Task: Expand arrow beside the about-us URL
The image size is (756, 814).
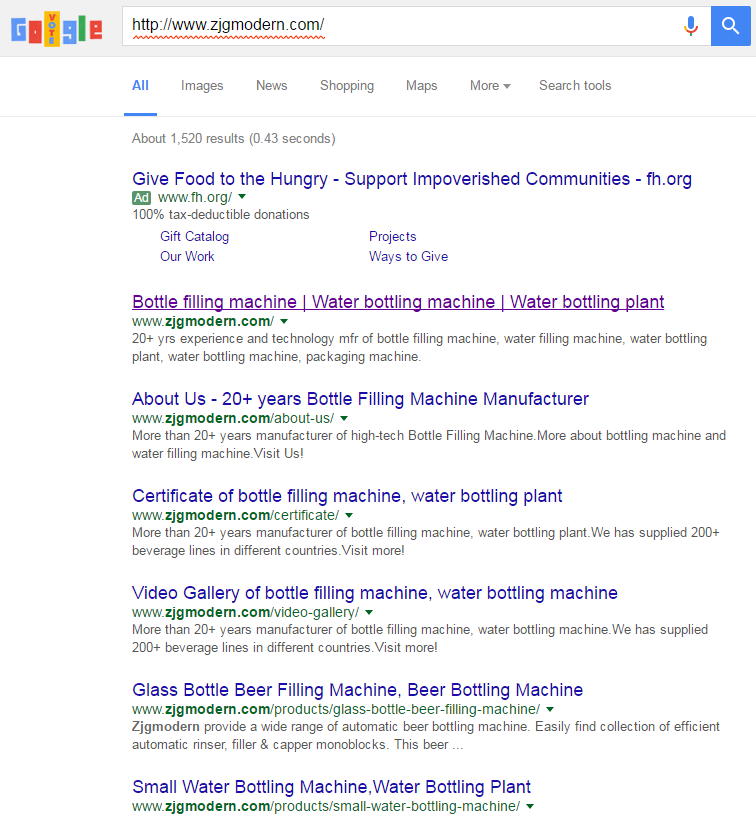Action: pyautogui.click(x=344, y=418)
